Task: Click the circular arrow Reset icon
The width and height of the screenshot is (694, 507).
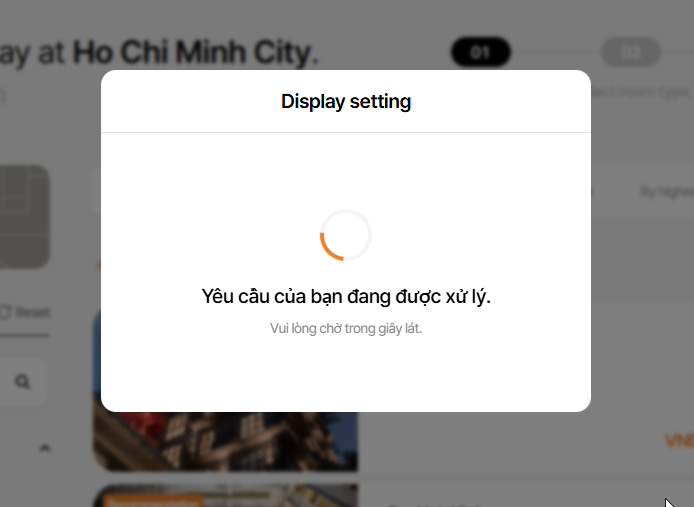Action: pyautogui.click(x=5, y=312)
